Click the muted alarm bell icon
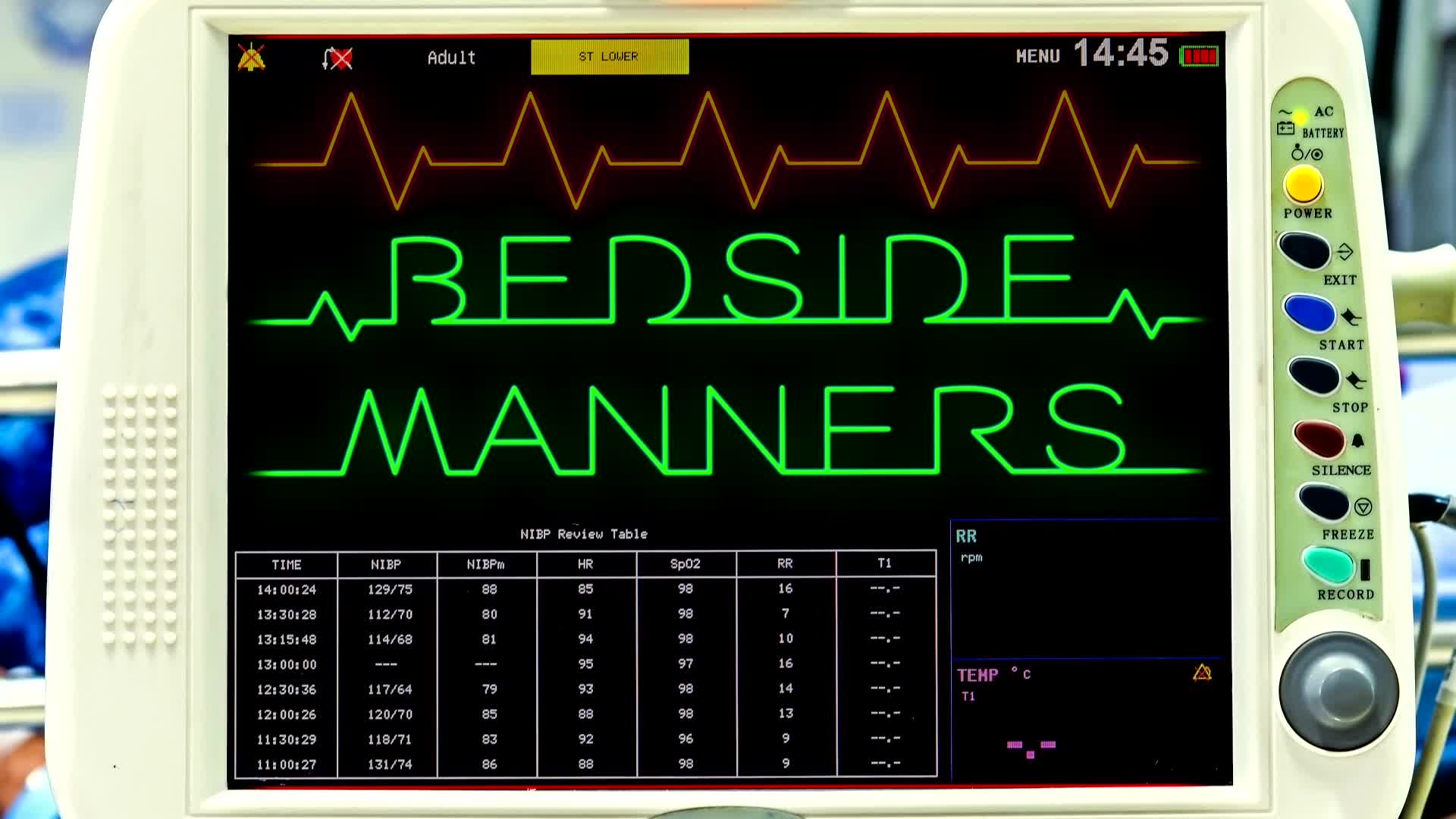The image size is (1456, 819). pos(252,58)
